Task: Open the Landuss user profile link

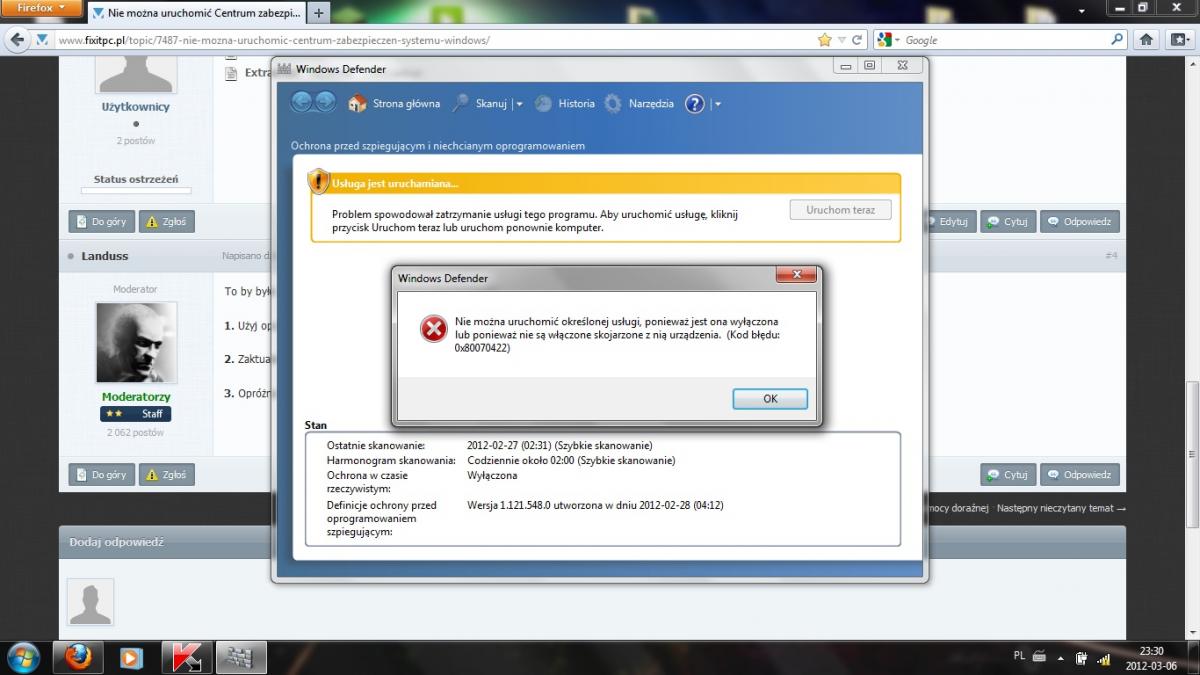Action: point(105,256)
